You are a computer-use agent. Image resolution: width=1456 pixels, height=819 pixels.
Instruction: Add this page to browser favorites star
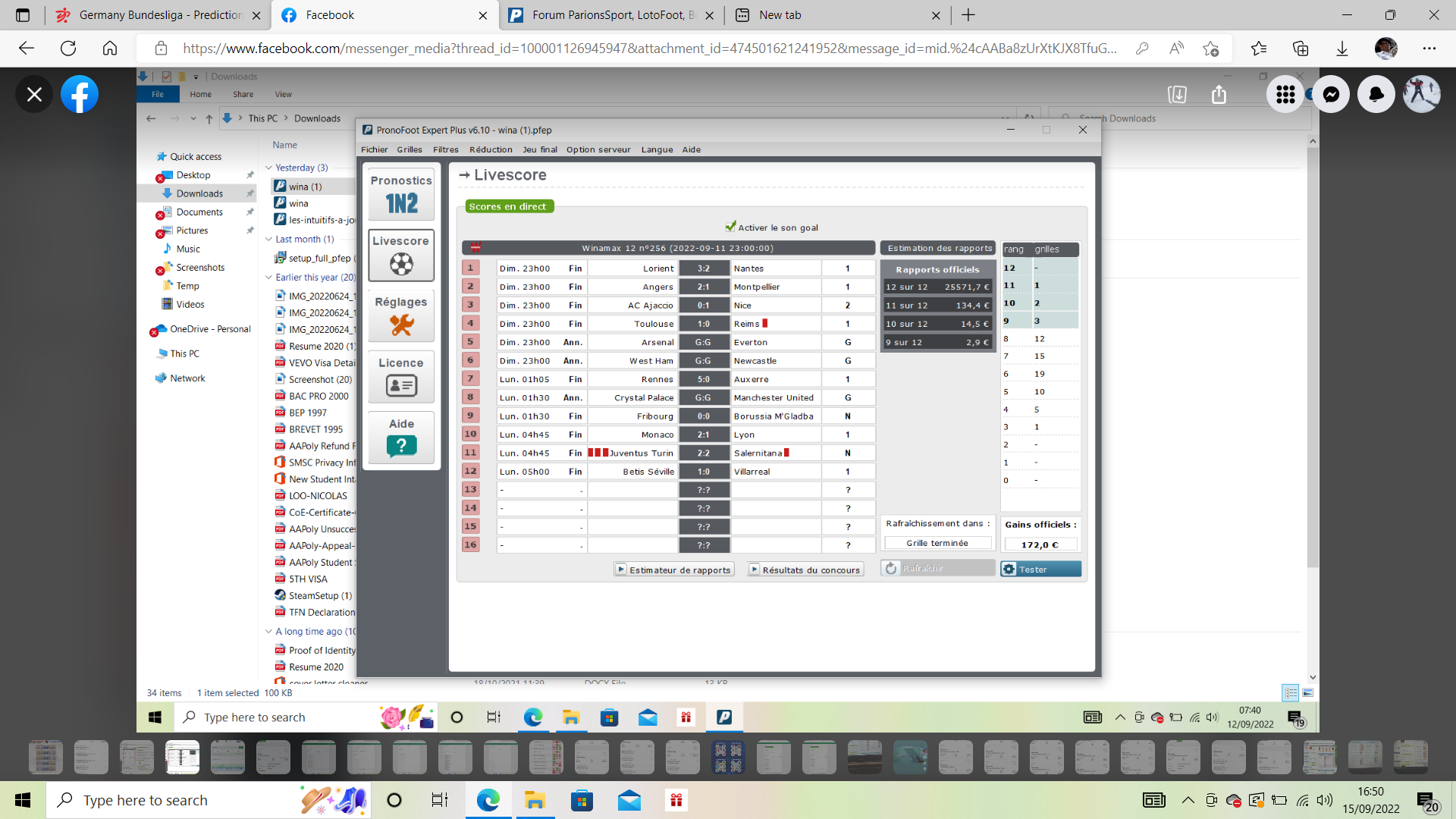(1210, 49)
